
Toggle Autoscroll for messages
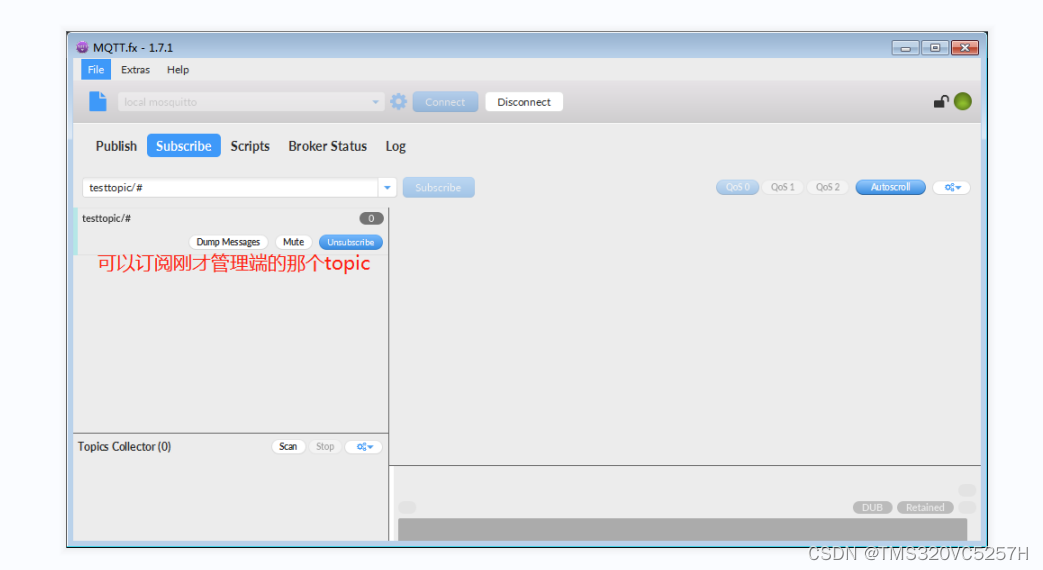pyautogui.click(x=890, y=187)
